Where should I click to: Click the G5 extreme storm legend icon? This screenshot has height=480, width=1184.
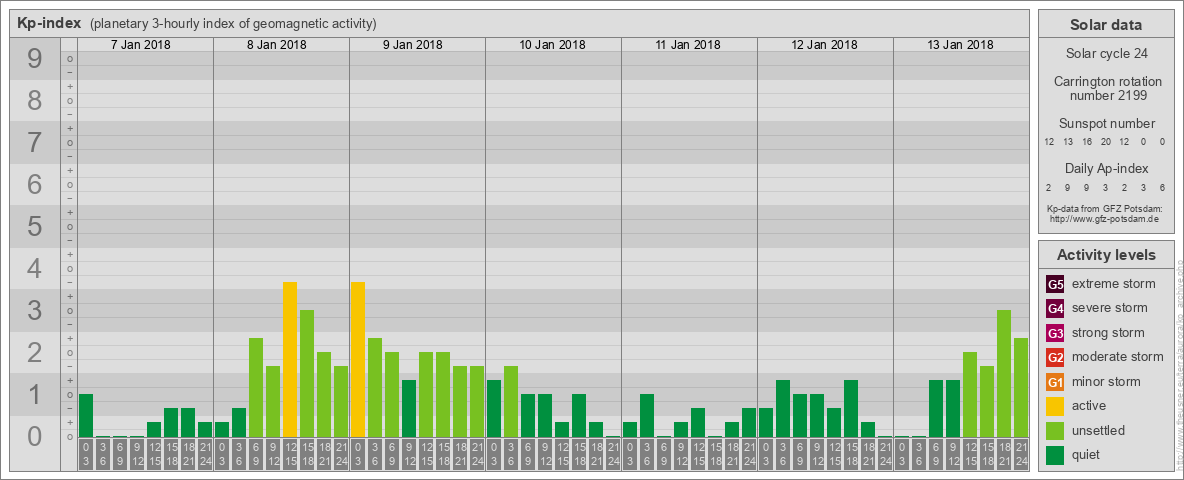[x=1055, y=285]
